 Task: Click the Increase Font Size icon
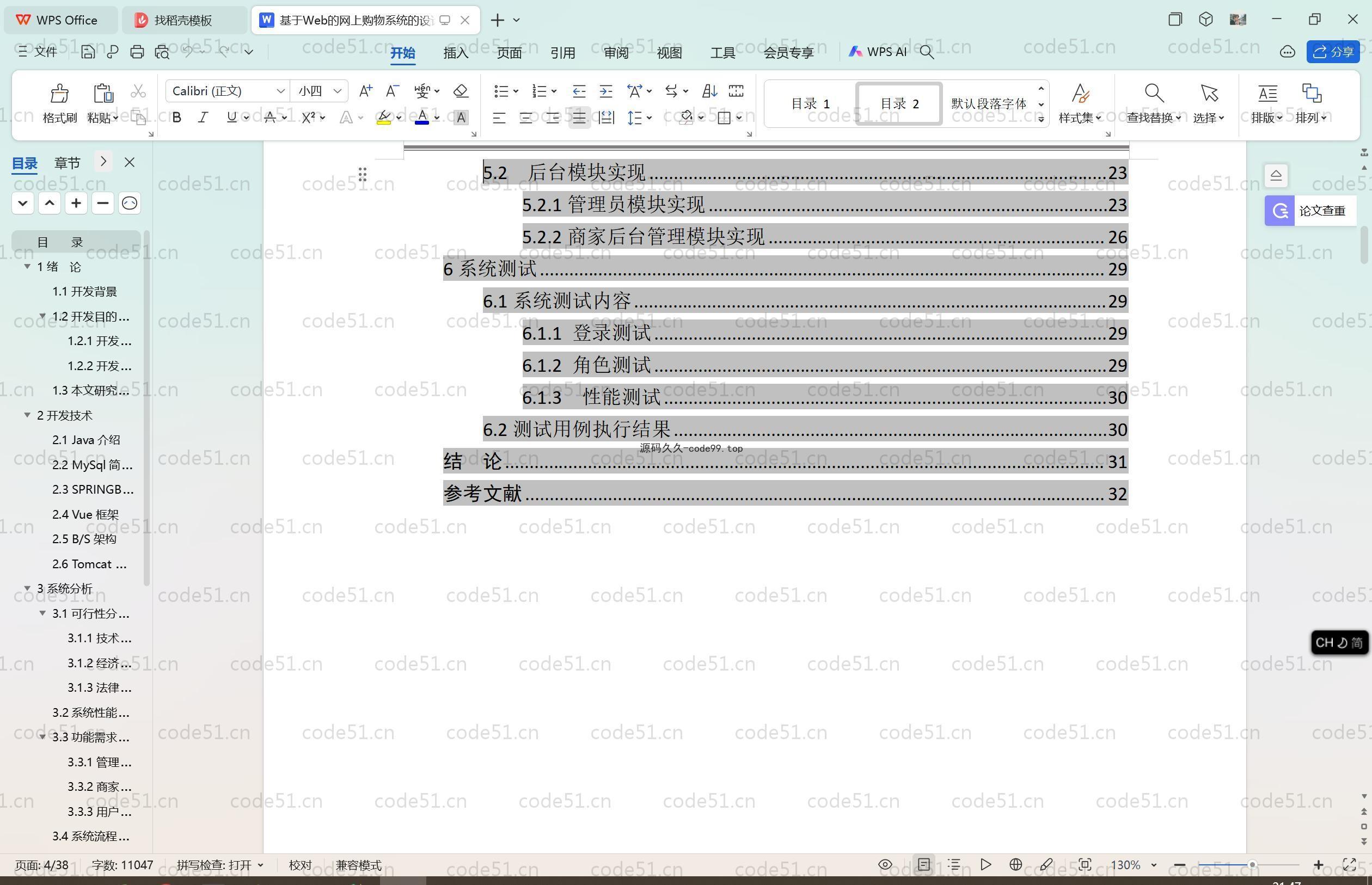coord(365,91)
